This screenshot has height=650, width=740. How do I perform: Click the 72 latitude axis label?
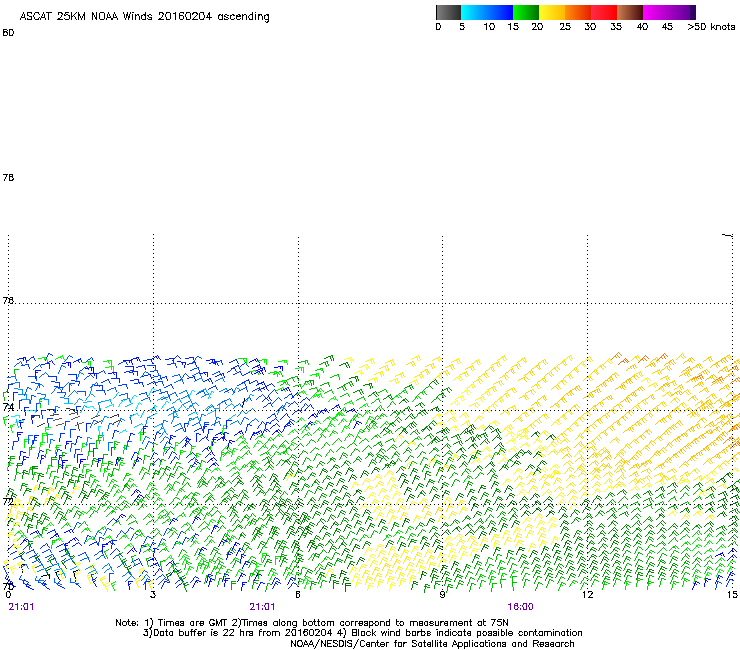click(x=8, y=501)
